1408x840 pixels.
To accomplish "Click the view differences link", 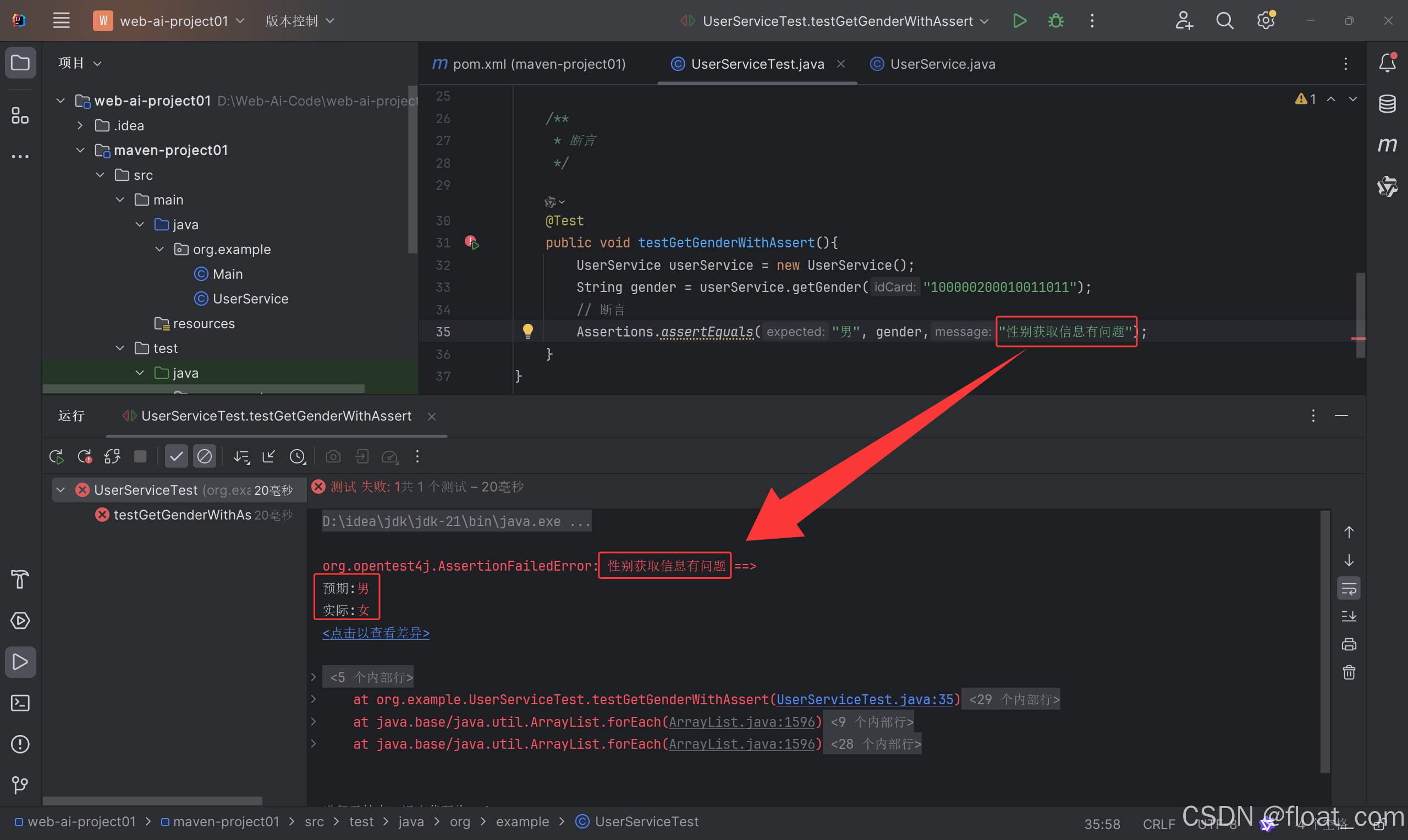I will 376,633.
